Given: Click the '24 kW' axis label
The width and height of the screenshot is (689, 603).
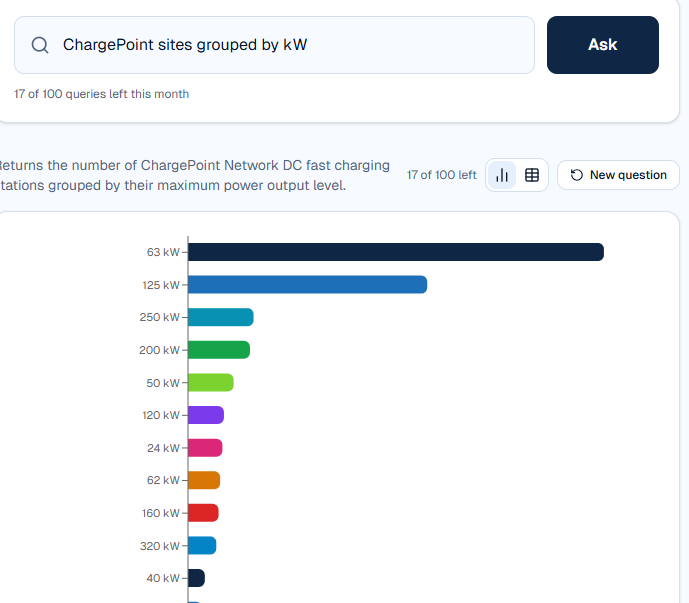Looking at the screenshot, I should click(x=163, y=448).
